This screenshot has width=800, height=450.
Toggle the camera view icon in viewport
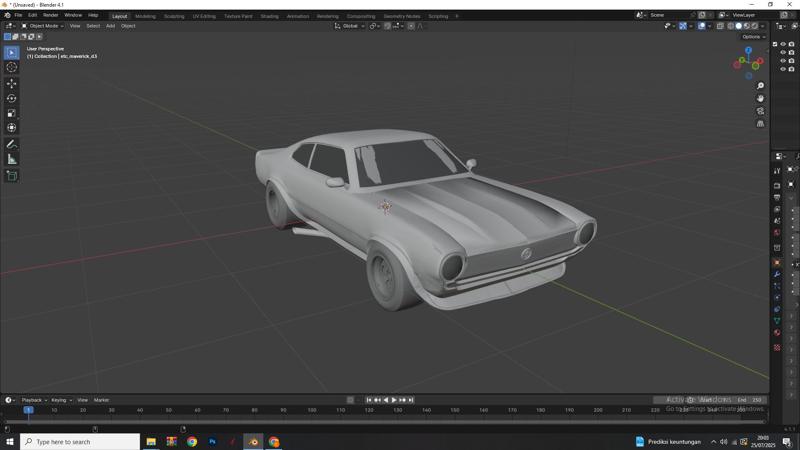(761, 111)
